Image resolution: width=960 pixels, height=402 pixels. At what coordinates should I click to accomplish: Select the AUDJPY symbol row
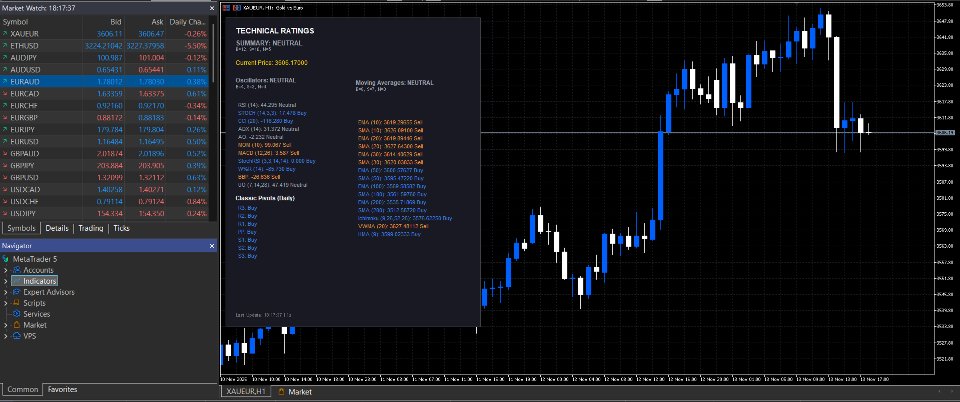[x=105, y=58]
